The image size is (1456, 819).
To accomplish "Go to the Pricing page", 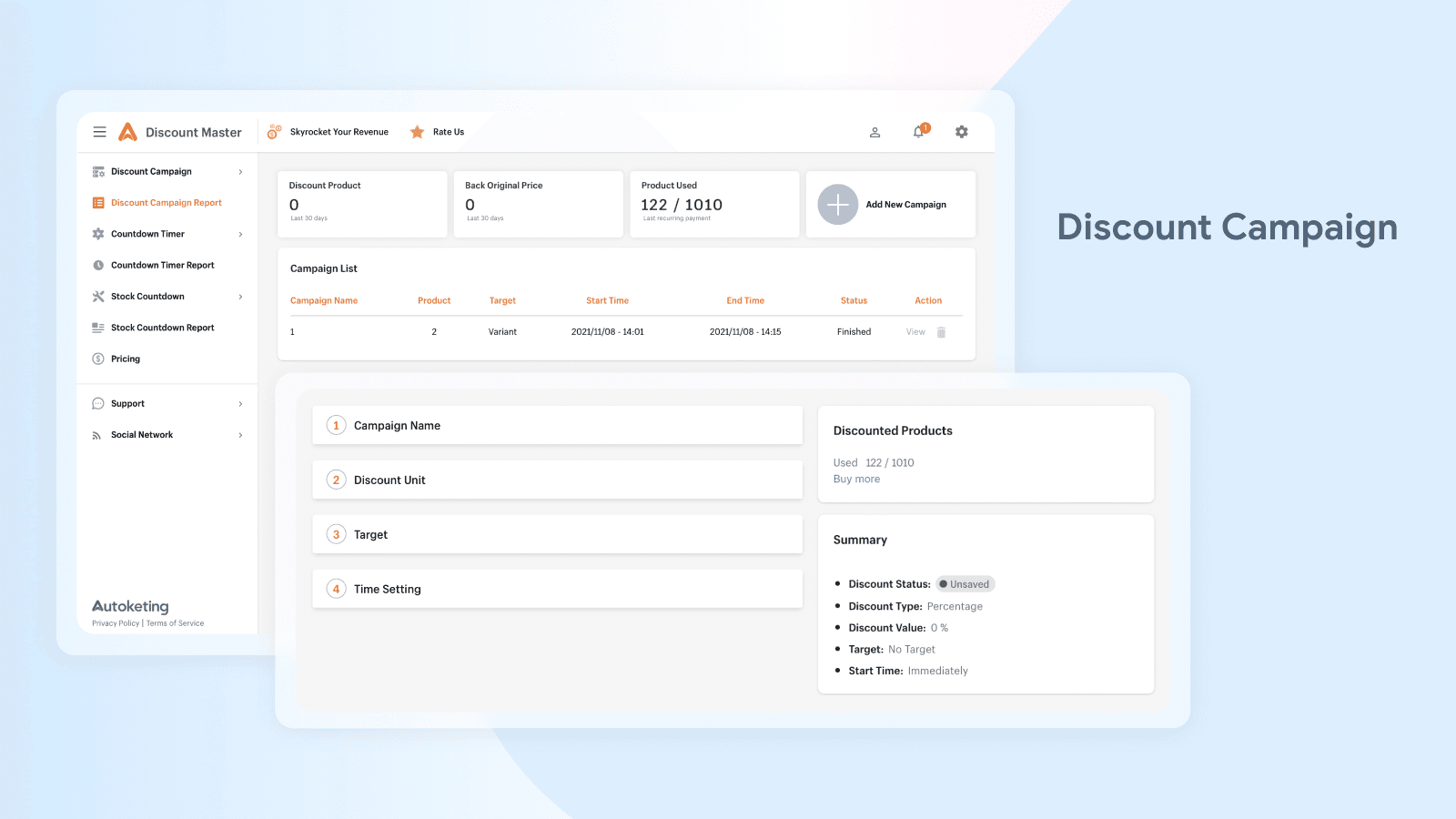I will (126, 359).
